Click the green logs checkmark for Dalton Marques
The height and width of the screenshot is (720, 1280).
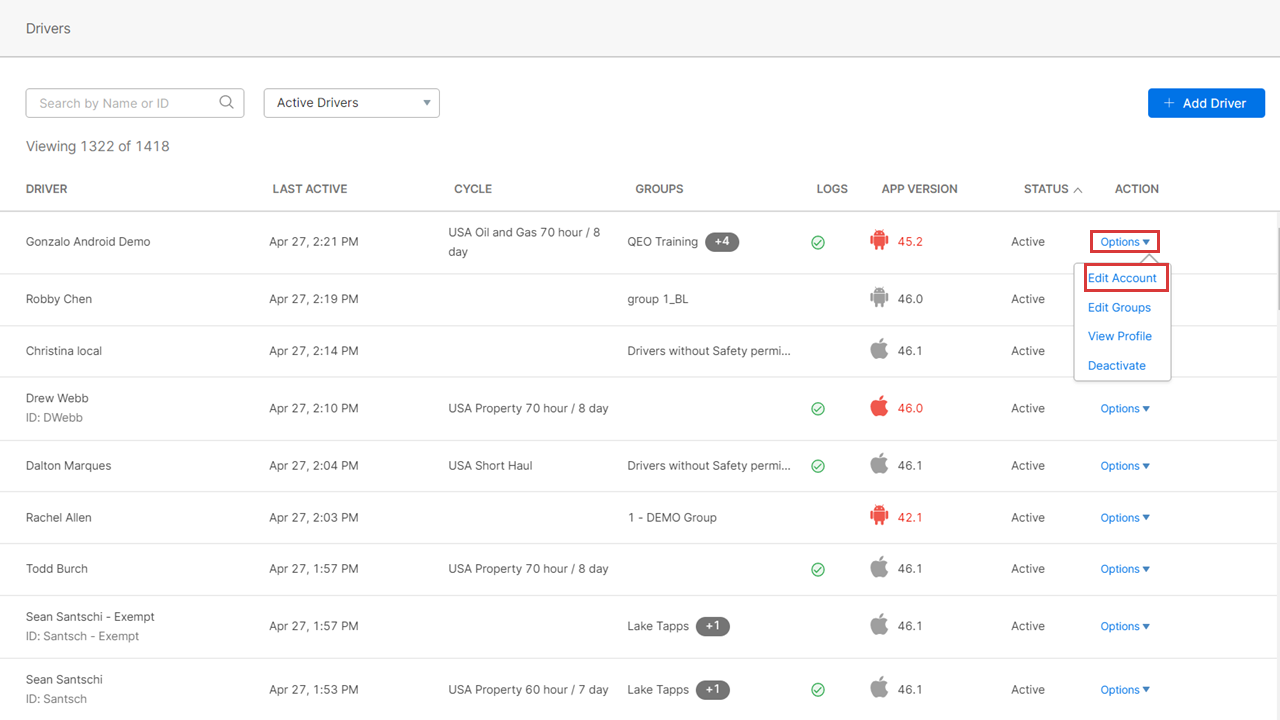click(x=818, y=466)
